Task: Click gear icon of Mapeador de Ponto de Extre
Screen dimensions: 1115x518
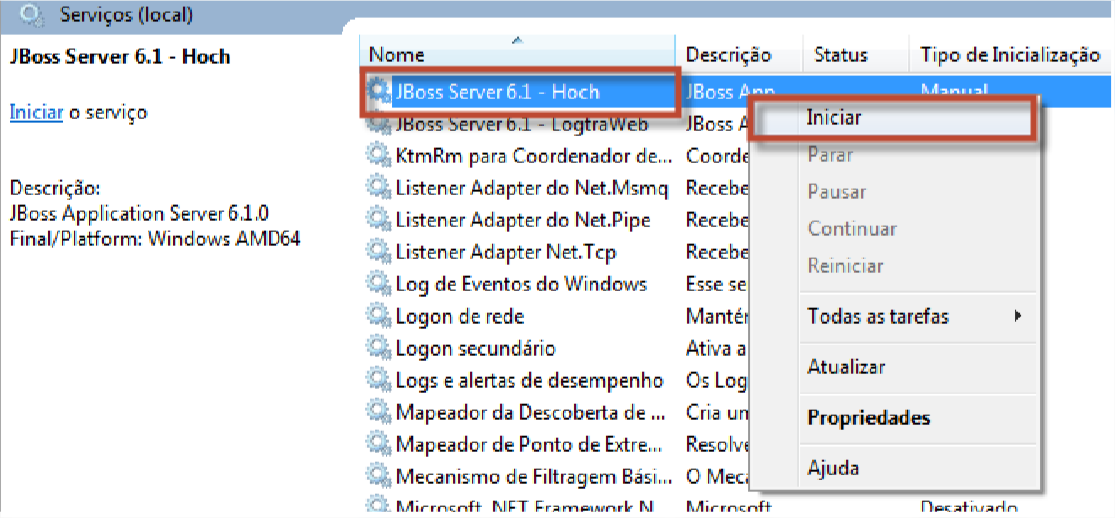Action: 378,445
